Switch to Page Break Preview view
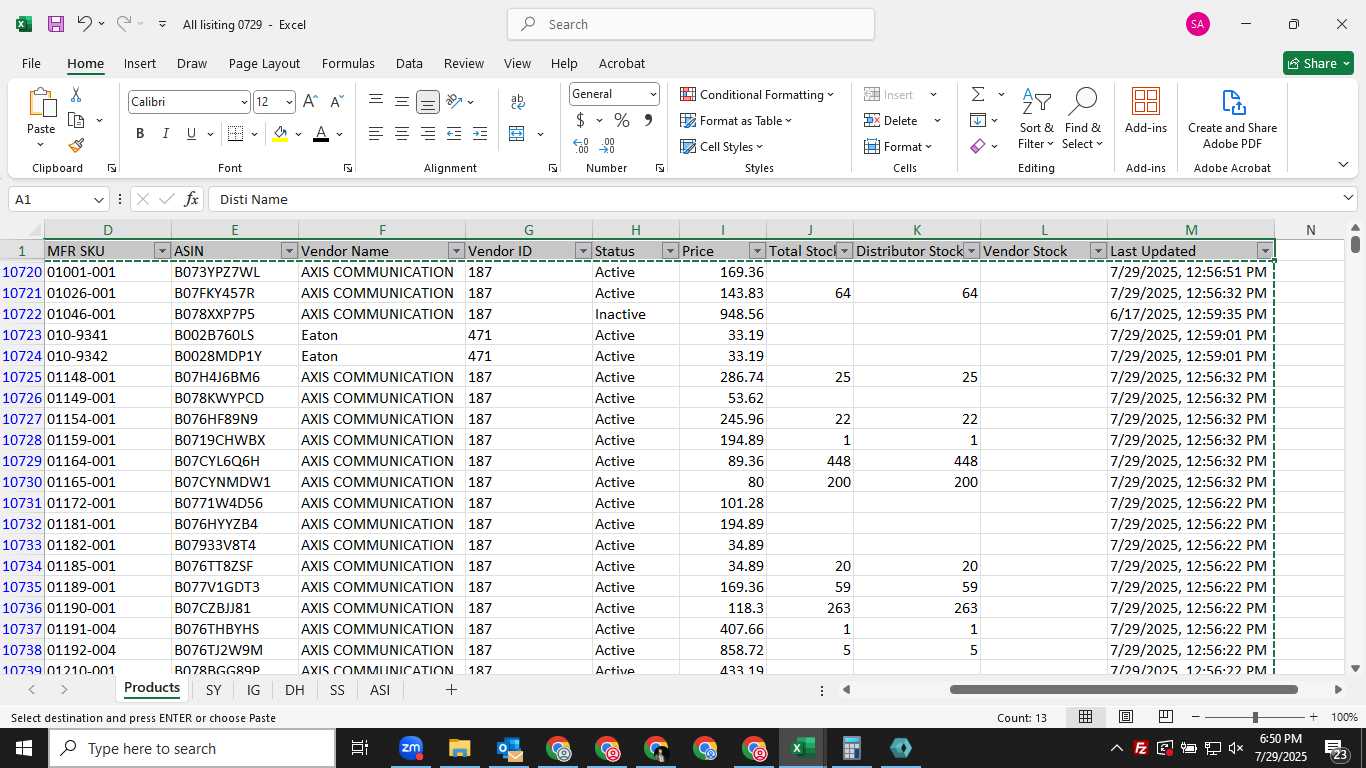Screen dimensions: 1366x768 click(1165, 717)
